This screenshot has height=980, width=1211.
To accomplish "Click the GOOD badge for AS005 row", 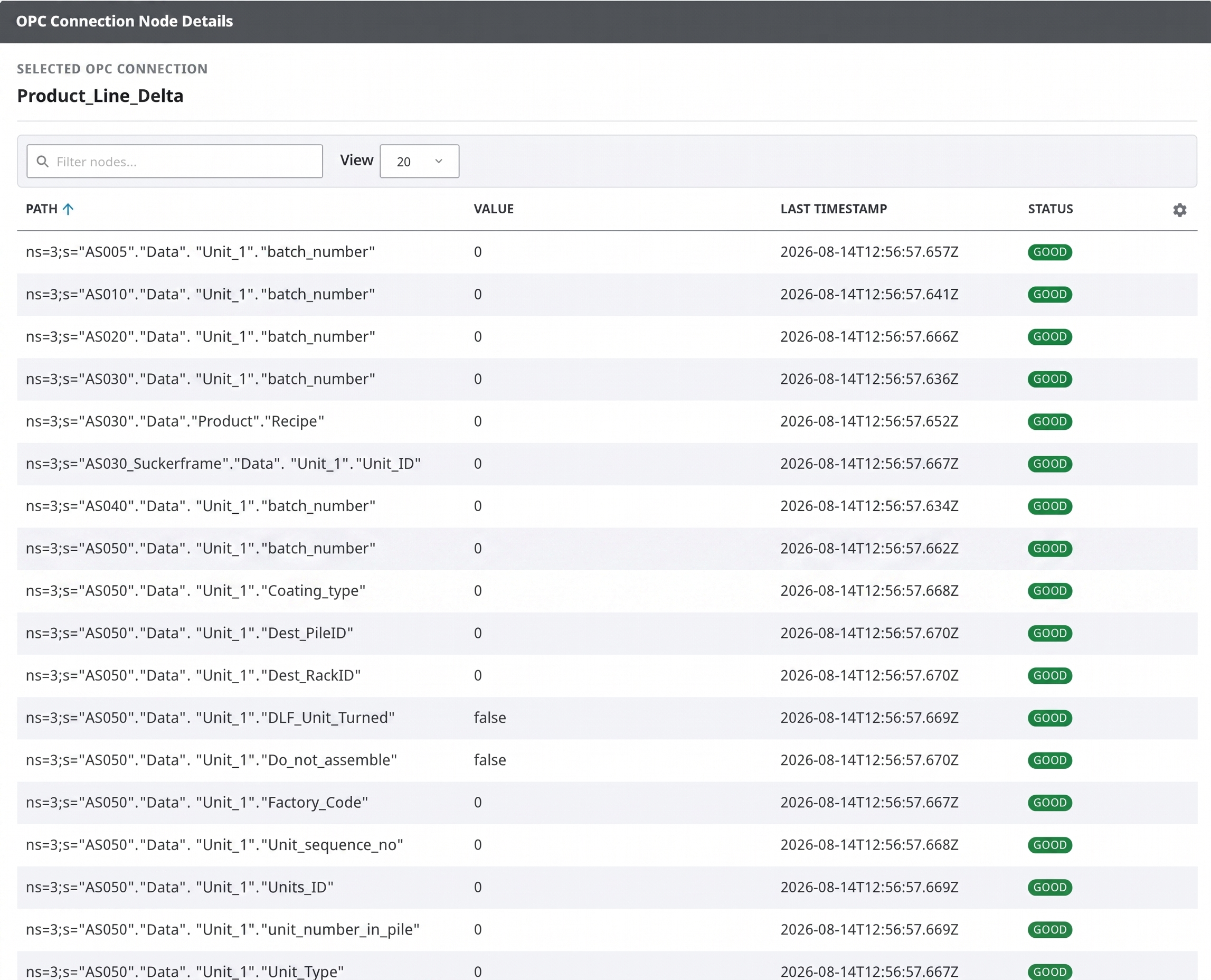I will (1049, 252).
